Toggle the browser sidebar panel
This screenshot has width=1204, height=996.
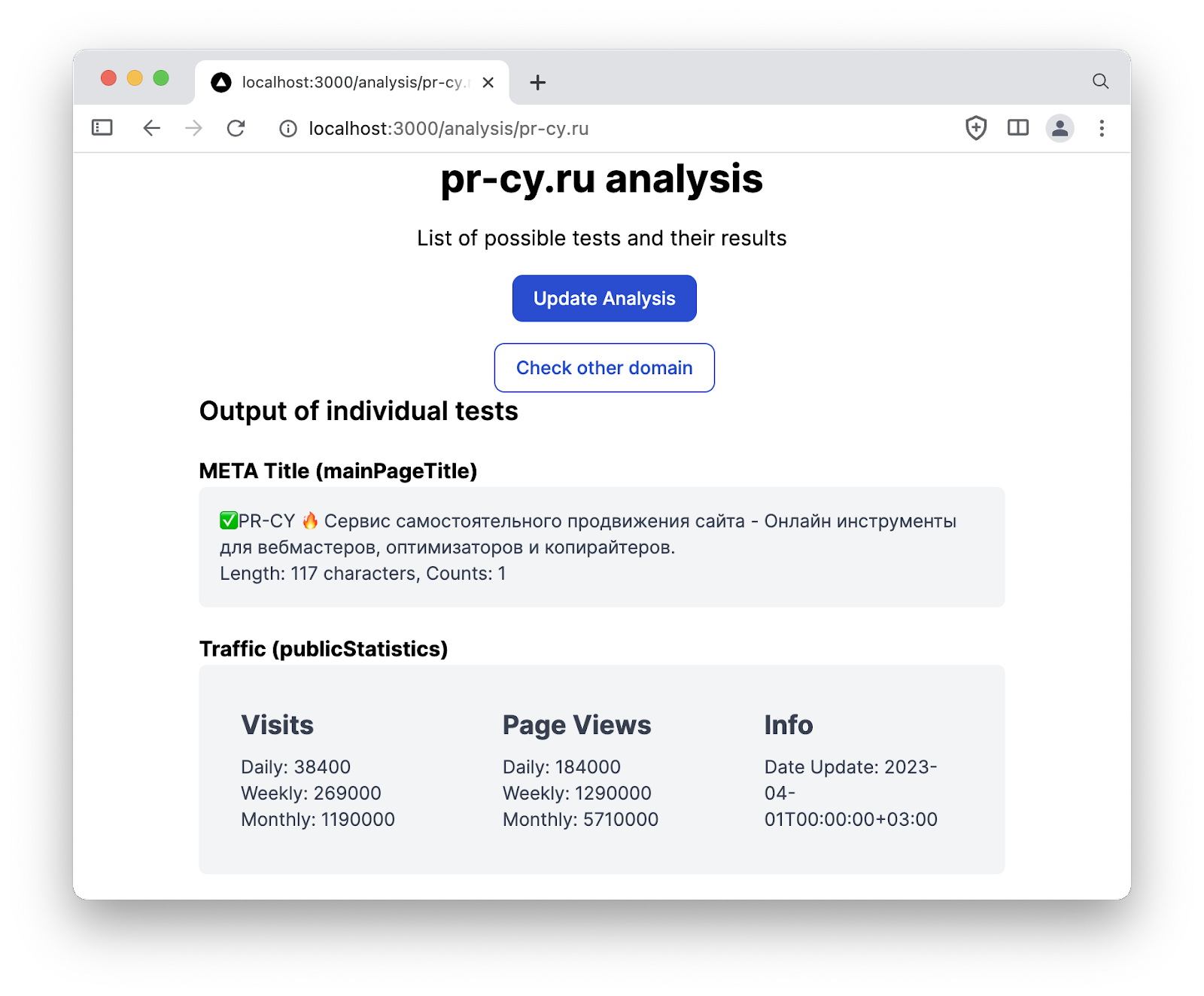[x=103, y=128]
